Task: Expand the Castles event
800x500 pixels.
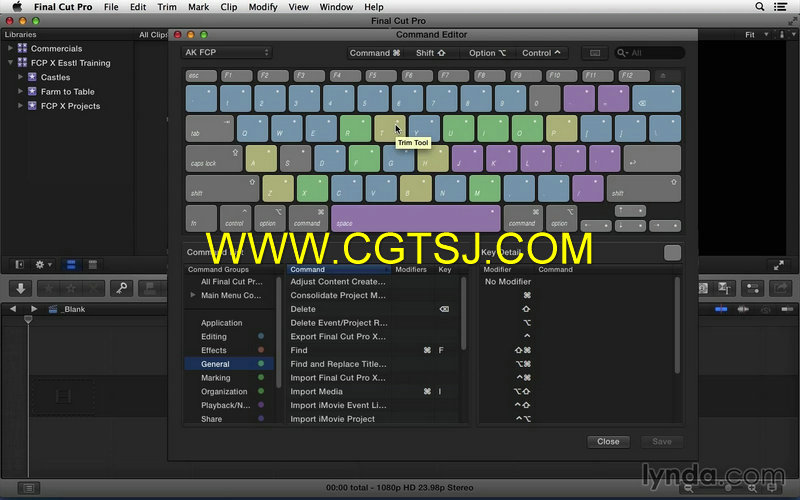Action: pos(20,77)
